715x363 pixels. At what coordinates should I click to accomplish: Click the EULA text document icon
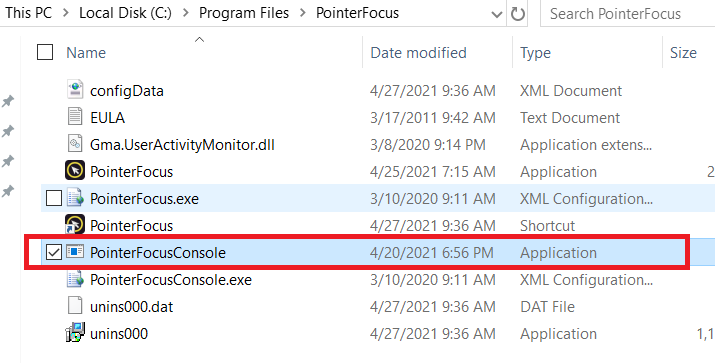tap(75, 117)
